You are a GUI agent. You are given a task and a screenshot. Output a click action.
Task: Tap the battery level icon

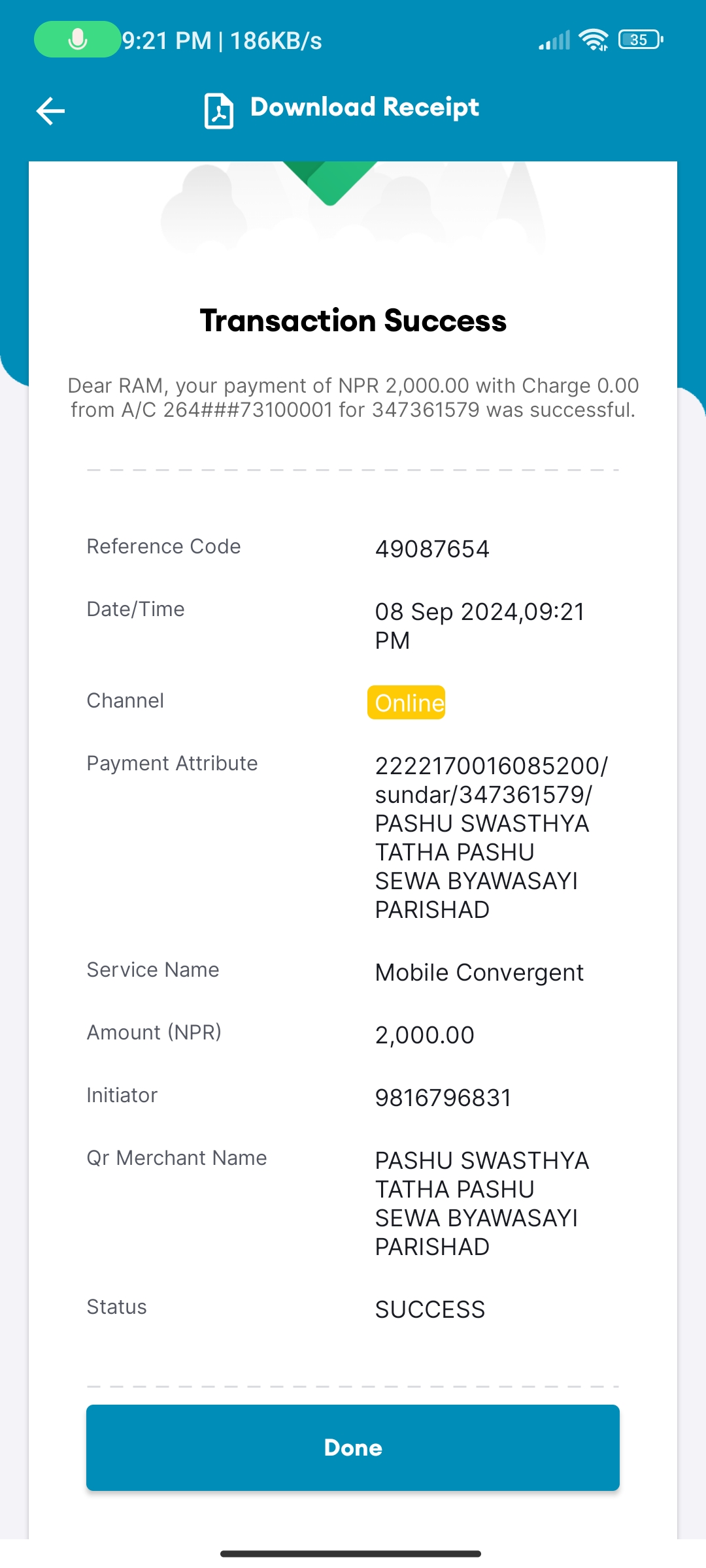click(x=641, y=40)
